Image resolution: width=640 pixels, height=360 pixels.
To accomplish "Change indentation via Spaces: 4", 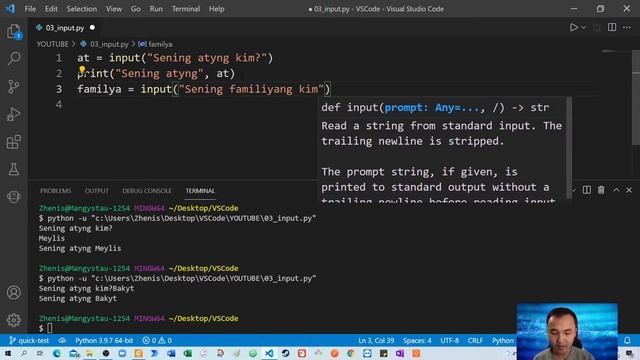I will click(417, 340).
